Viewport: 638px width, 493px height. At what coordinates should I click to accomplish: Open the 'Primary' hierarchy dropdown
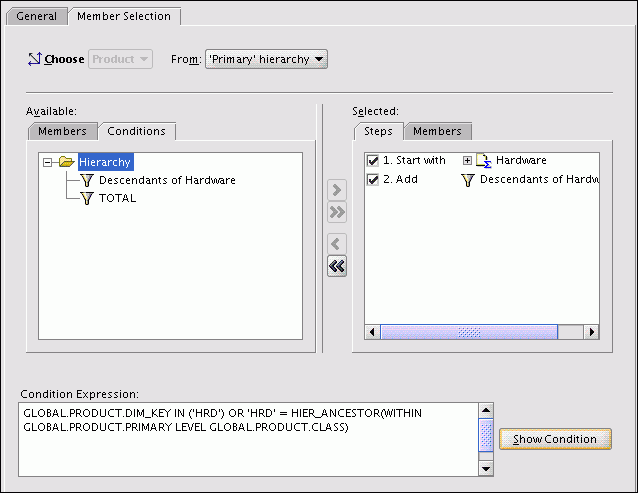click(266, 60)
